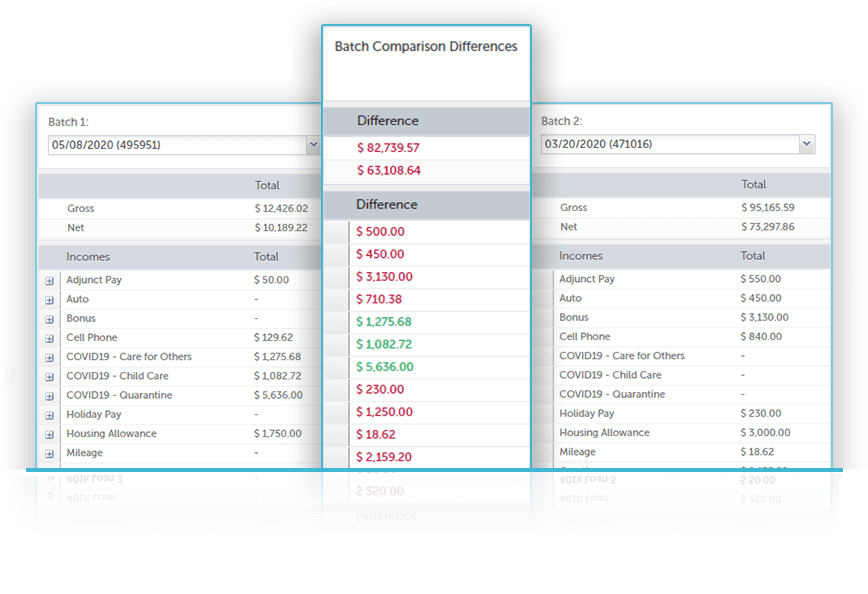Image resolution: width=868 pixels, height=594 pixels.
Task: Click Batch 2 Holiday Pay amount $ 230.00
Action: coord(761,414)
